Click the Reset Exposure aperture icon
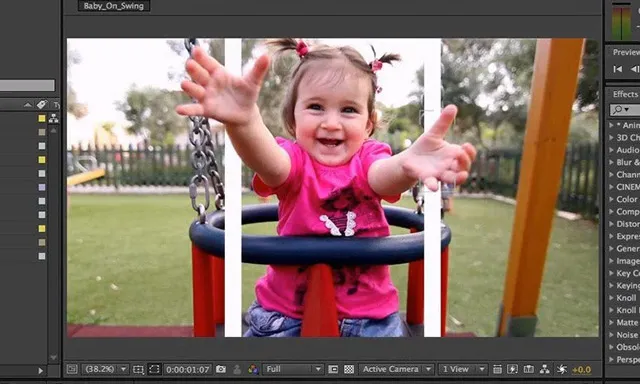 click(x=562, y=369)
